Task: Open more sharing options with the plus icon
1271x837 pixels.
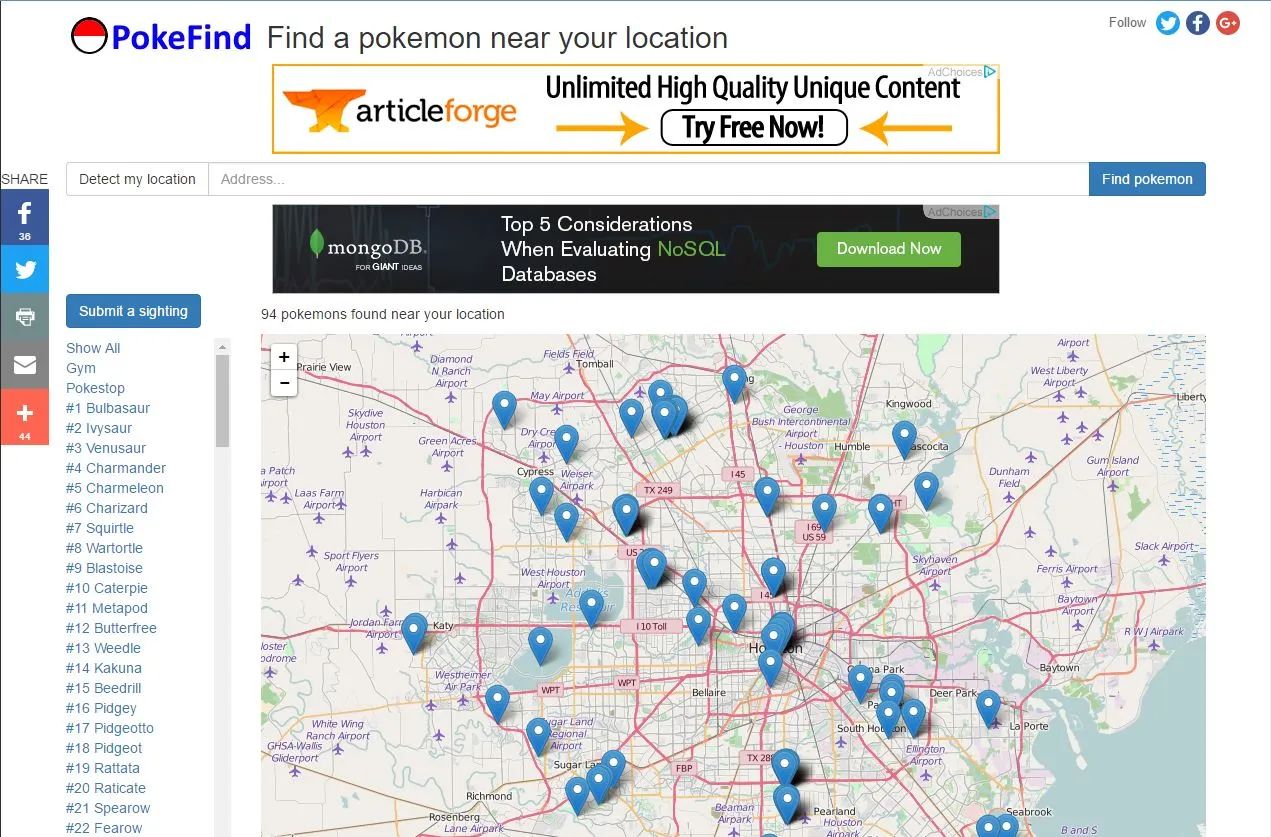Action: [x=24, y=415]
